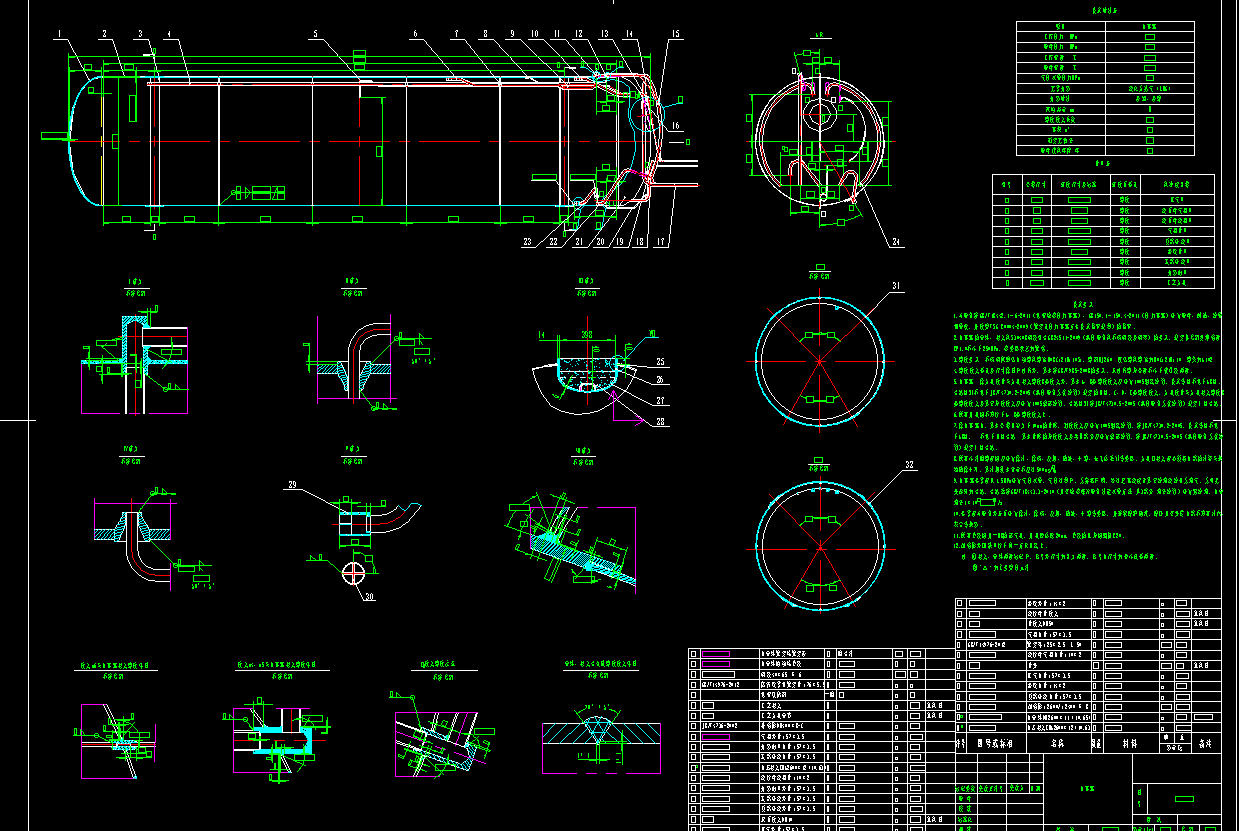Screen dimensions: 1239x831
Task: Pick part callout number 19
Action: pyautogui.click(x=619, y=241)
